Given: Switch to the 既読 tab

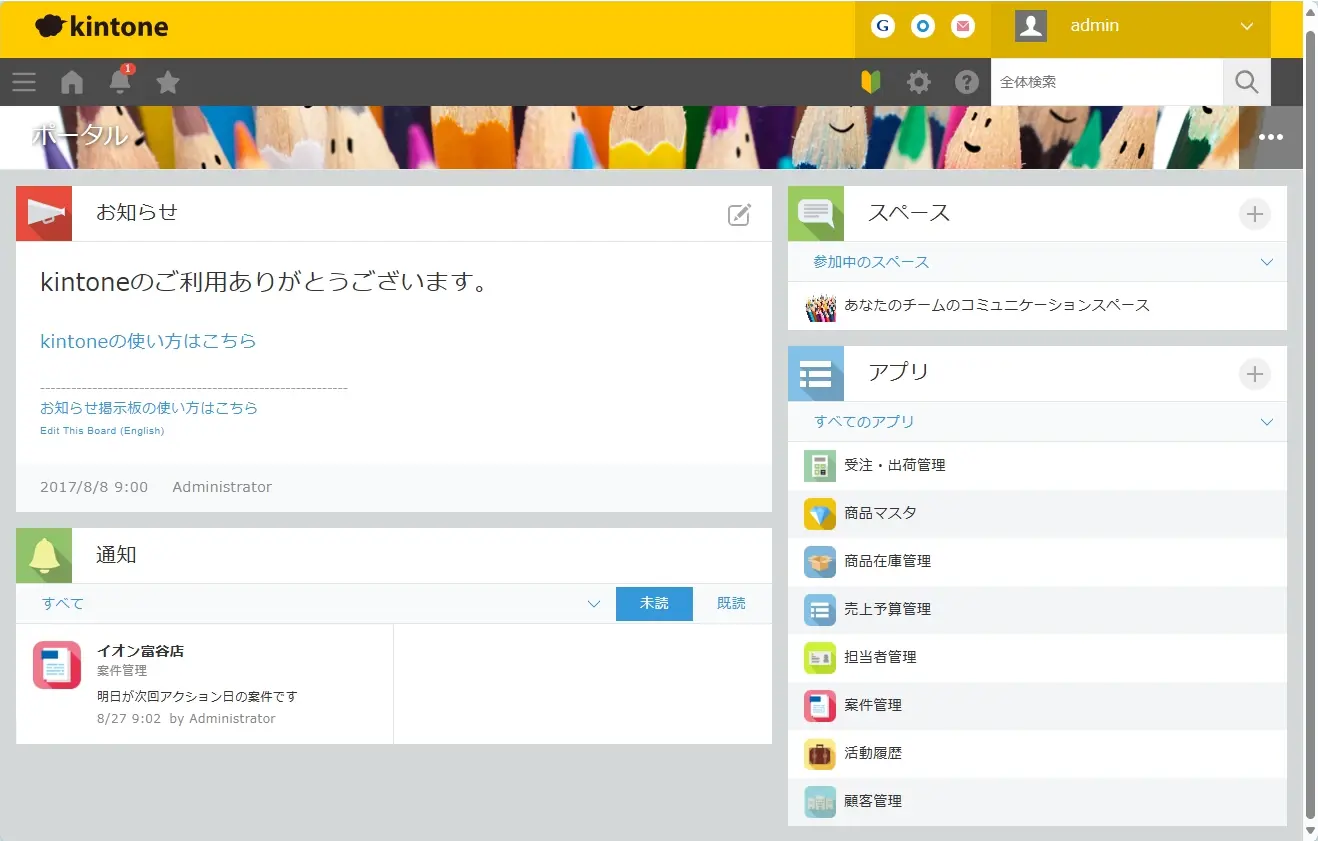Looking at the screenshot, I should pyautogui.click(x=731, y=604).
